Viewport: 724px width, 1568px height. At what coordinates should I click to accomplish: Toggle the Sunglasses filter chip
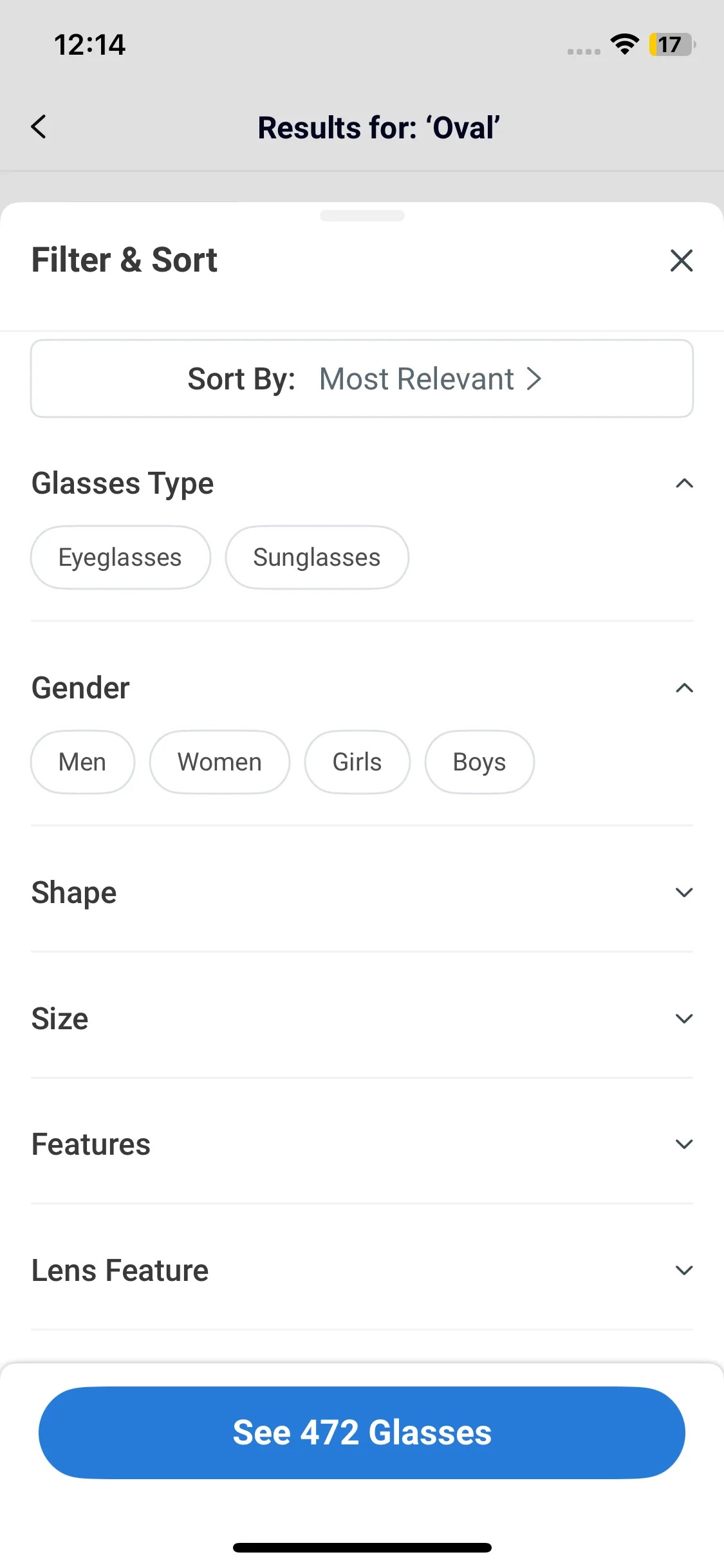click(317, 557)
